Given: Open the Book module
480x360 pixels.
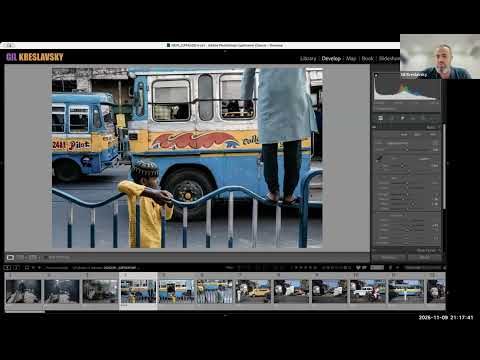Looking at the screenshot, I should 367,59.
